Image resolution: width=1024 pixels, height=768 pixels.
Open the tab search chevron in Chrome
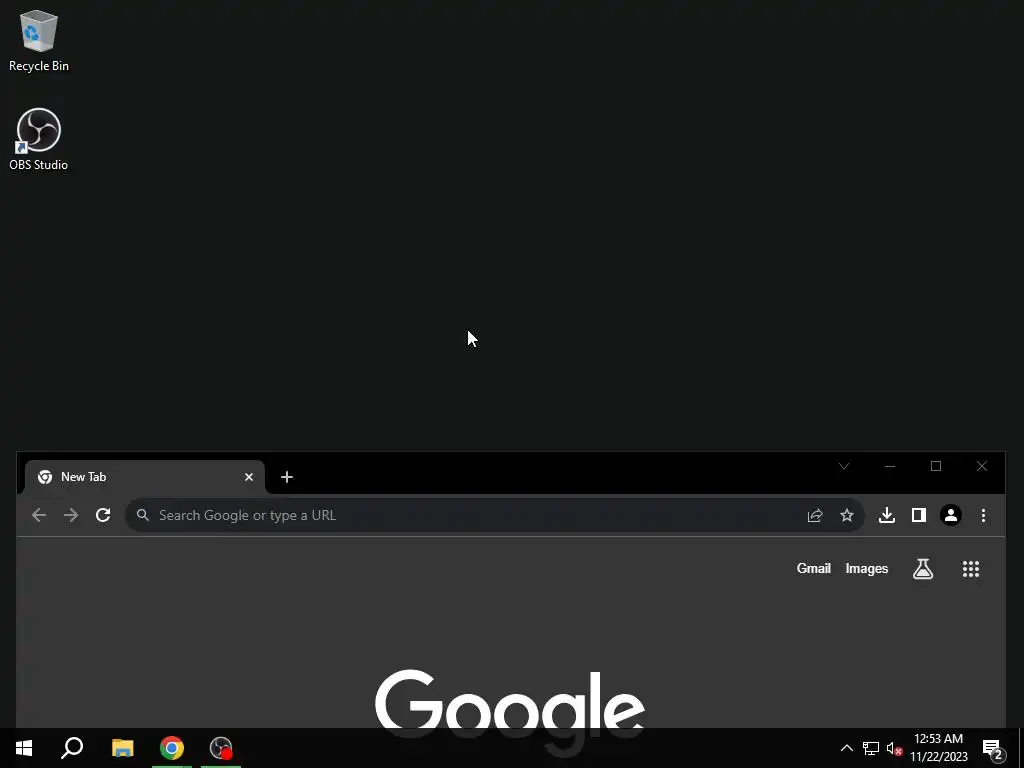click(x=844, y=466)
